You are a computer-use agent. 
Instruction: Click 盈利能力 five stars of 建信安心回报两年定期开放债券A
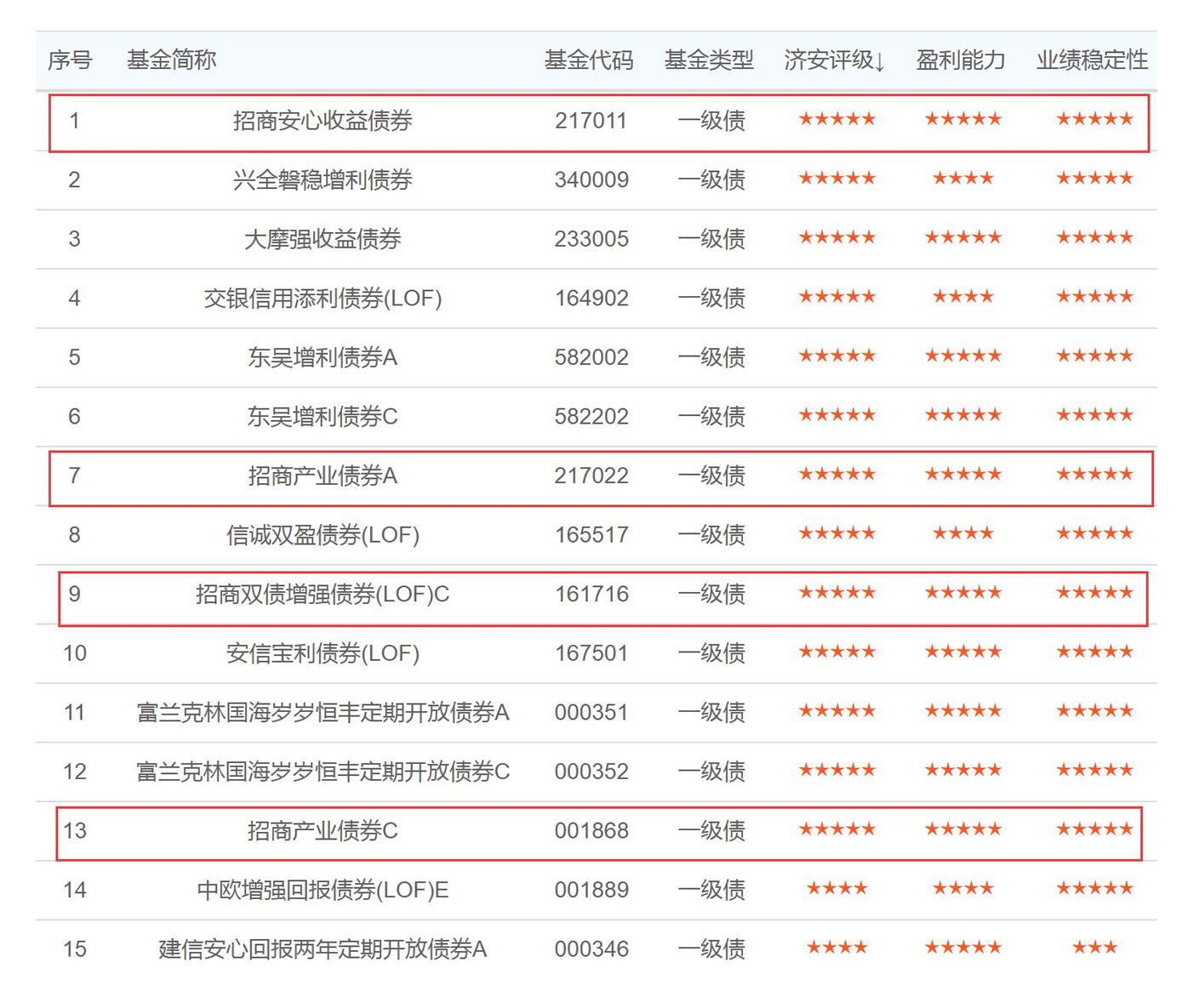pos(962,948)
